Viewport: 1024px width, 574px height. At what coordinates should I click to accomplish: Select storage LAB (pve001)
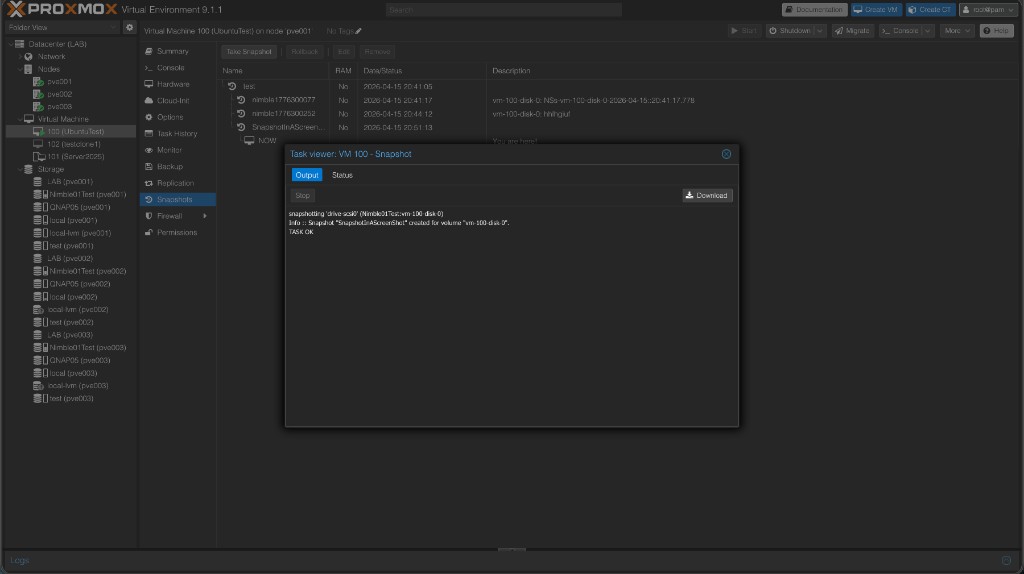70,182
